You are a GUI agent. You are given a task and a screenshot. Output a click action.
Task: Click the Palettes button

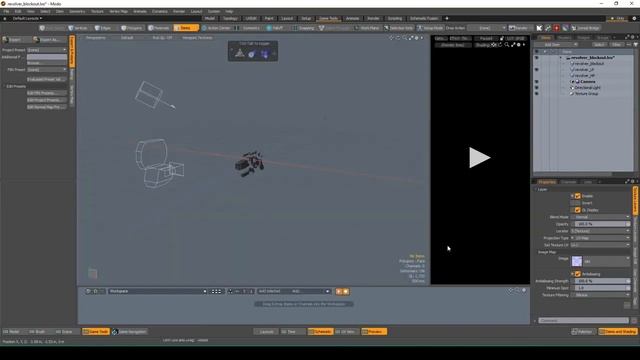(583, 332)
